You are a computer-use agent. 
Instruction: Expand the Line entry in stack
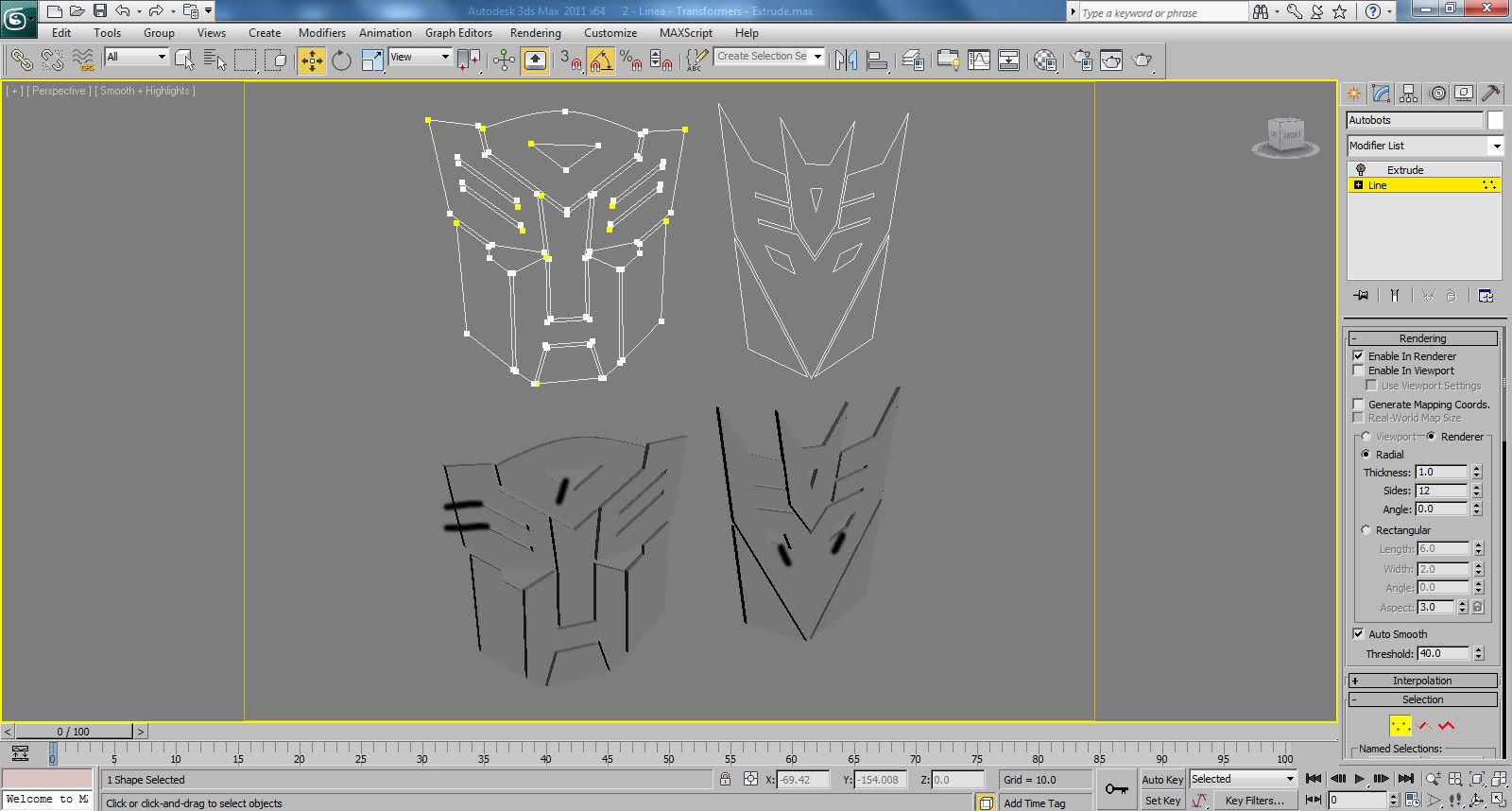click(x=1358, y=185)
